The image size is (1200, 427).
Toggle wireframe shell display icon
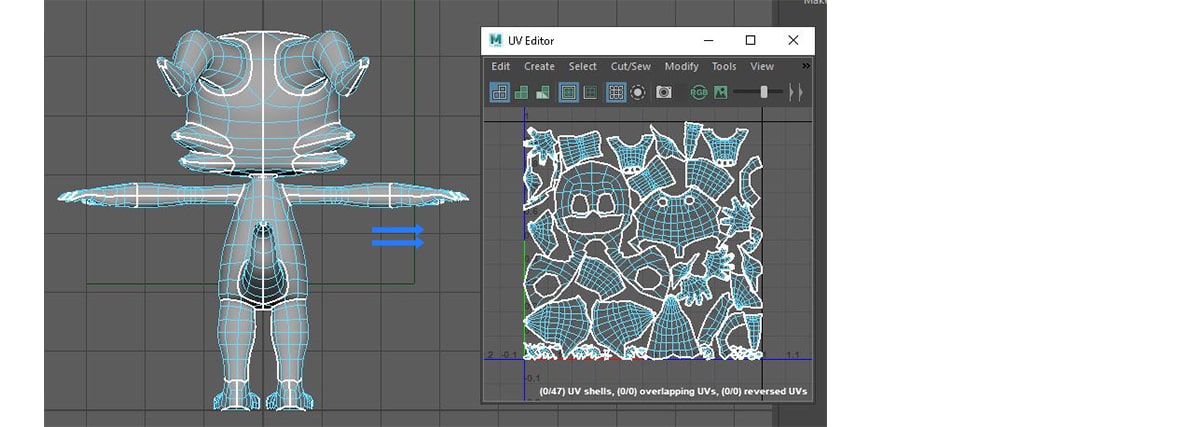[499, 92]
